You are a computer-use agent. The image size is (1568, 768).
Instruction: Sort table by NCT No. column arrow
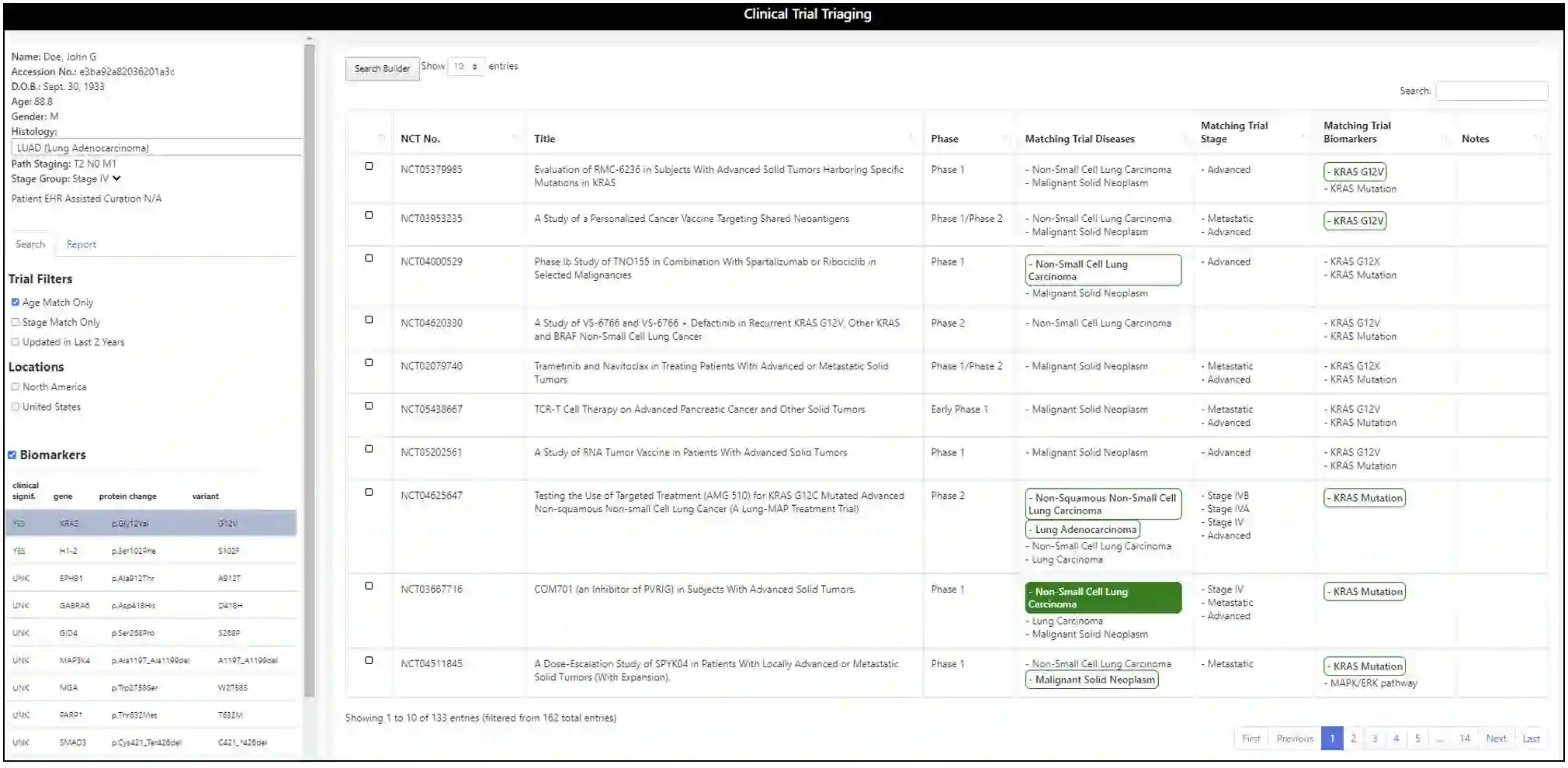pyautogui.click(x=515, y=138)
